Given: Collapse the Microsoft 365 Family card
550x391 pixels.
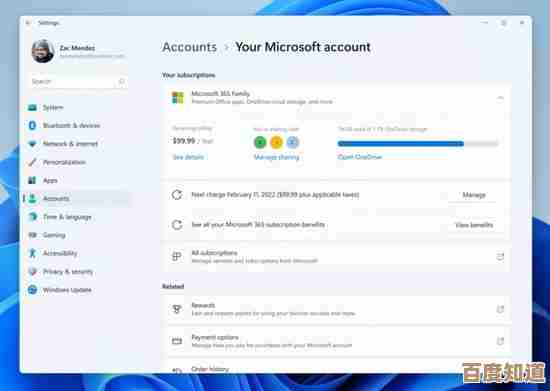Looking at the screenshot, I should (x=500, y=98).
